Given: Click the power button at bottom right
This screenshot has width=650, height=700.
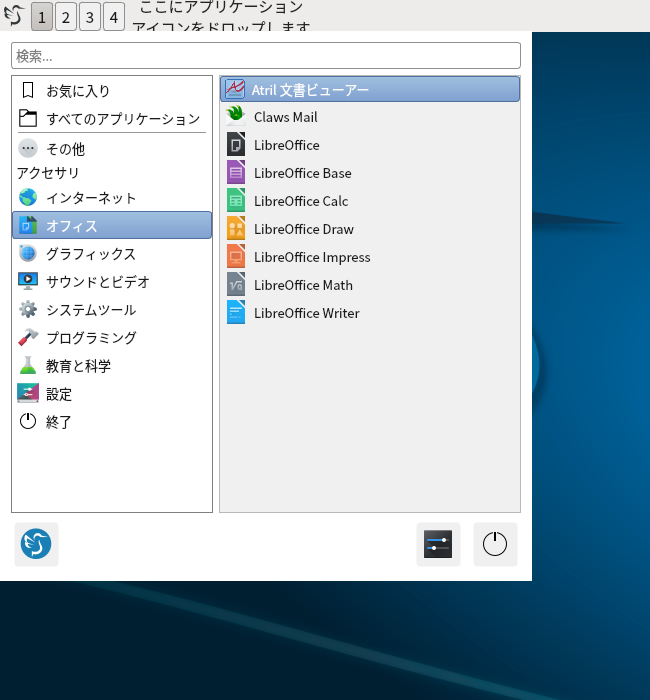Looking at the screenshot, I should [495, 544].
